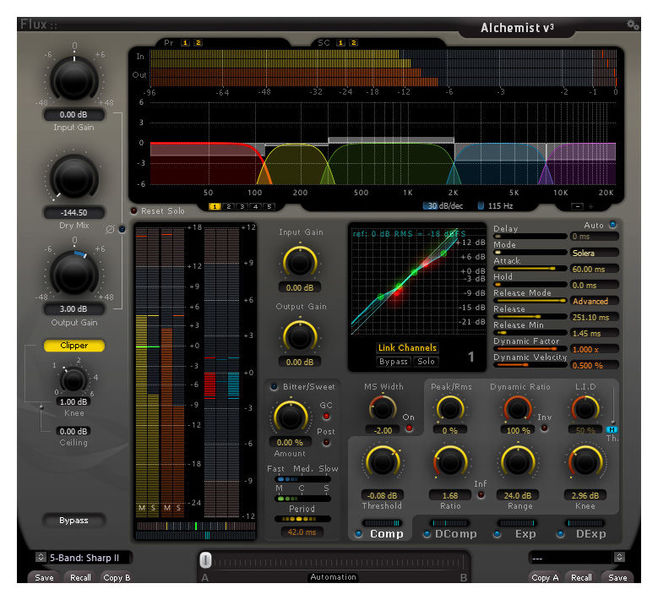Image resolution: width=658 pixels, height=600 pixels.
Task: Click the SC 2 channel indicator
Action: (354, 43)
